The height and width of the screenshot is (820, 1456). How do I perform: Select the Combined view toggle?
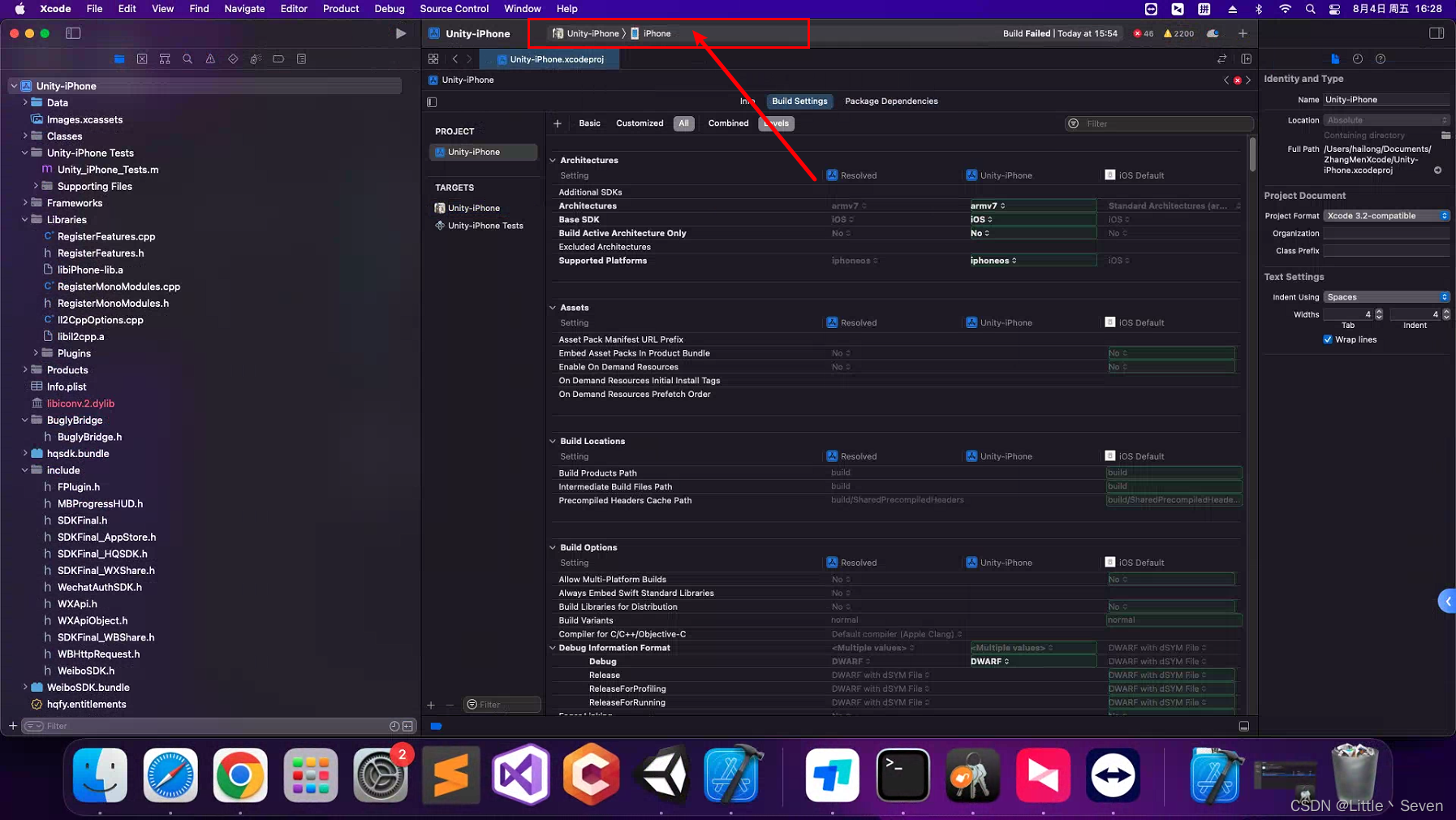pos(728,123)
